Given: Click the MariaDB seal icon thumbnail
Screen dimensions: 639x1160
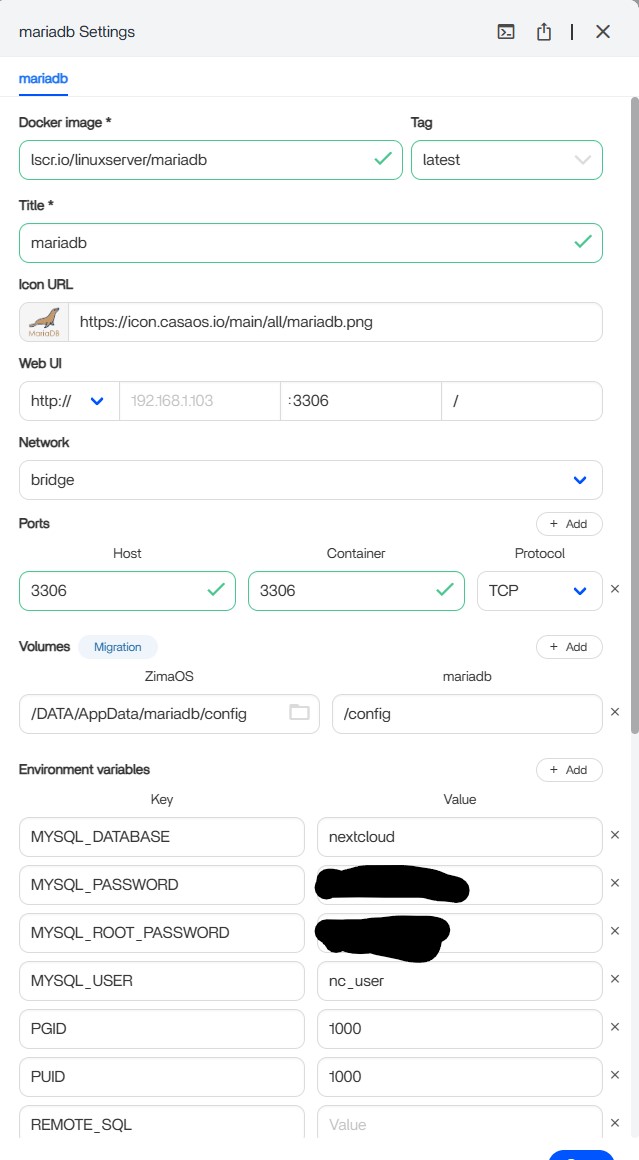Looking at the screenshot, I should pyautogui.click(x=43, y=322).
